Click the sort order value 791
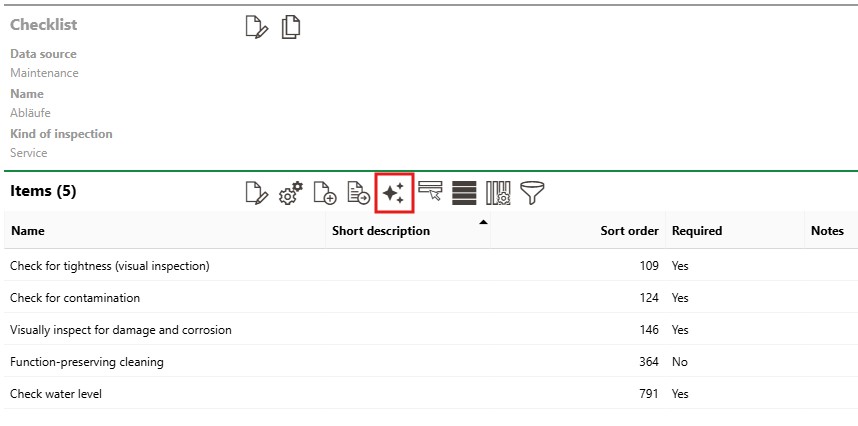The width and height of the screenshot is (858, 426). 649,394
